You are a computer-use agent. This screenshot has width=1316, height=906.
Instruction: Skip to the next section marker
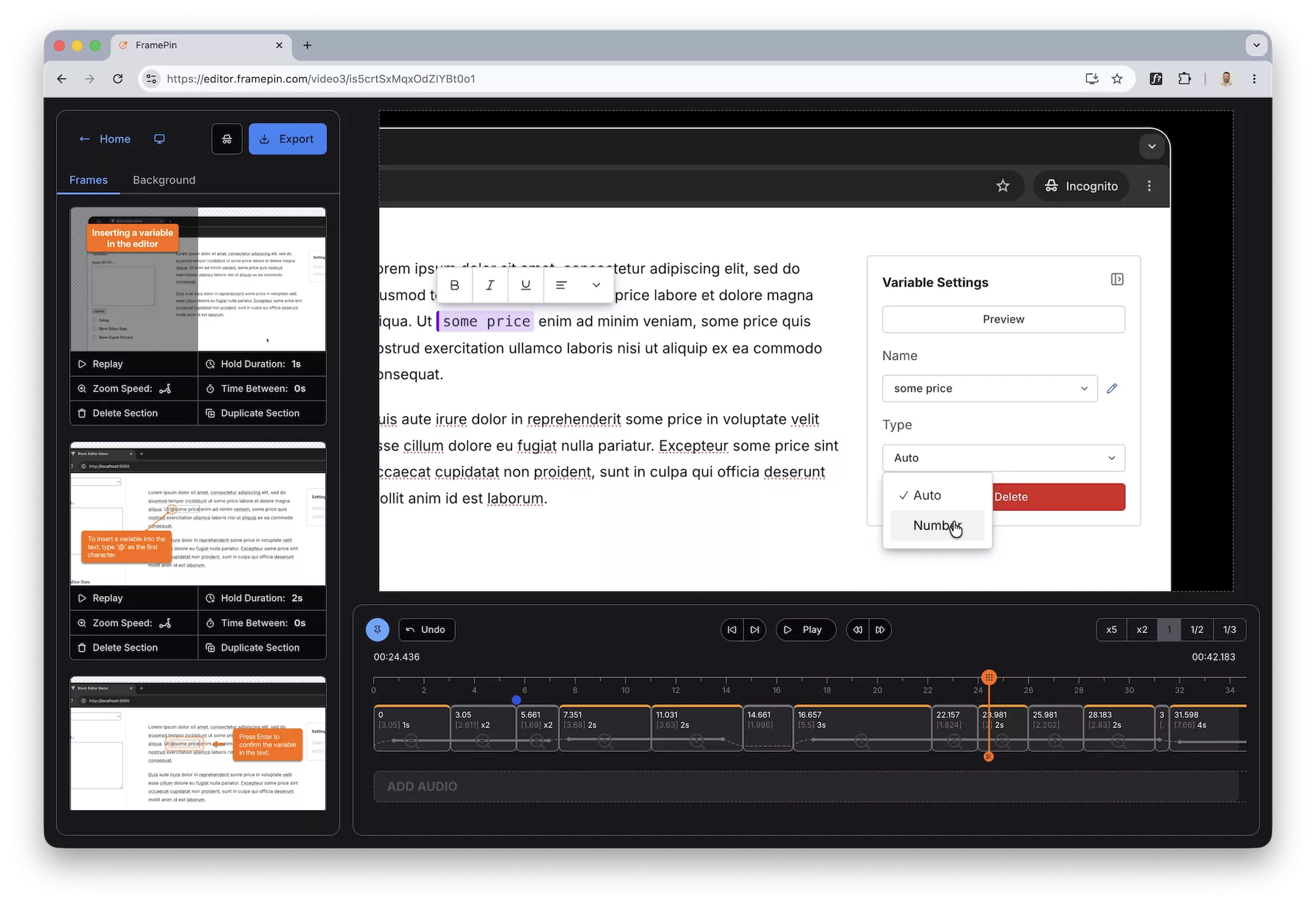[x=755, y=630]
